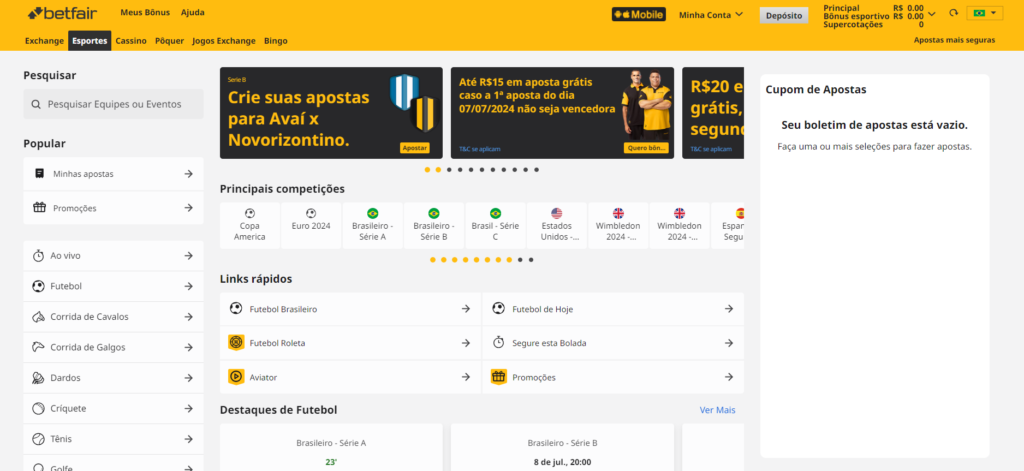Click the Segure esta Bolada stopwatch icon
Image resolution: width=1024 pixels, height=471 pixels.
(498, 342)
